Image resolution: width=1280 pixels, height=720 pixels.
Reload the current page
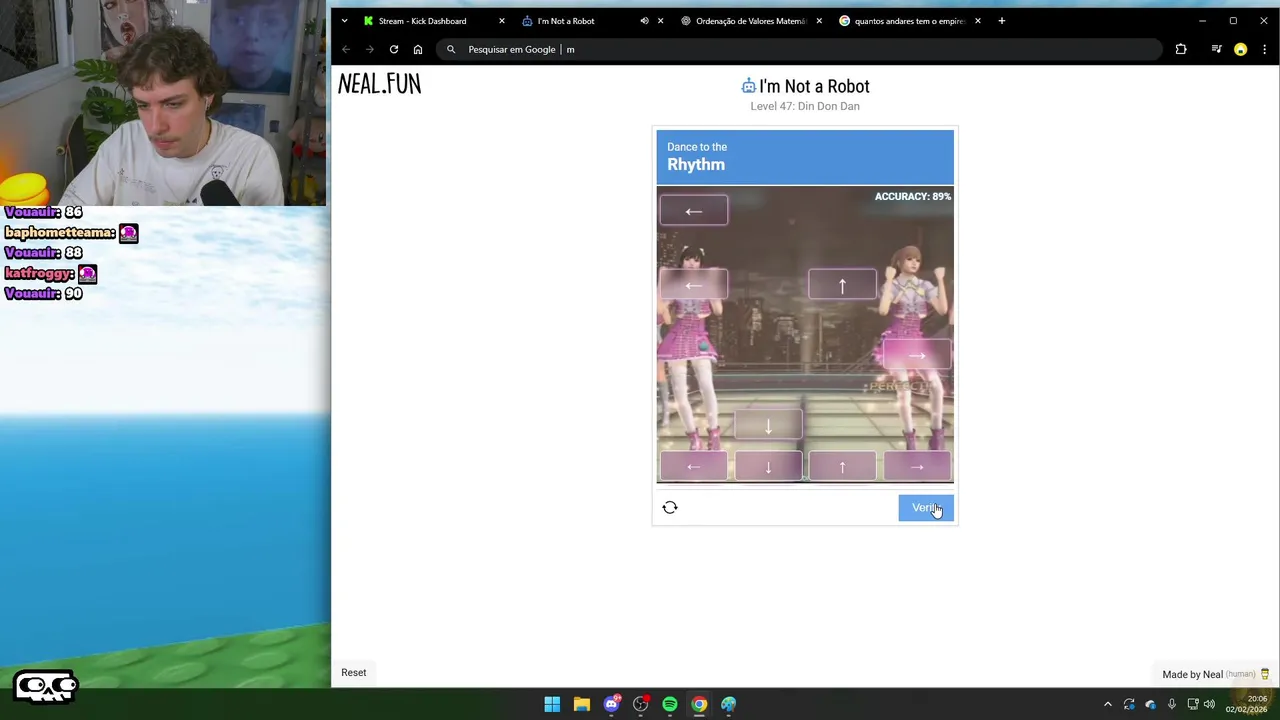(394, 49)
